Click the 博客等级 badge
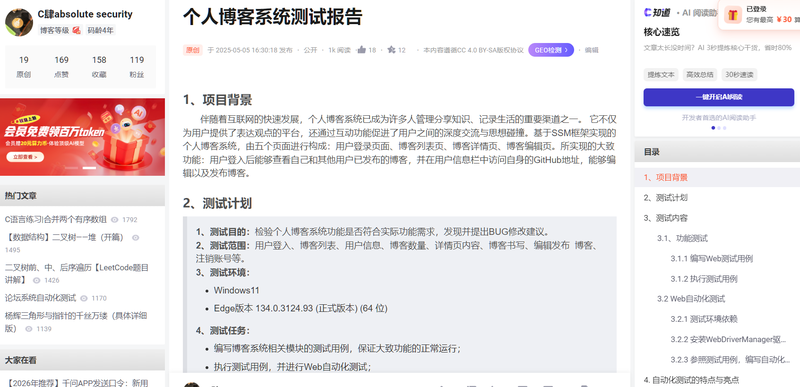Screen dimensions: 800x387 [60, 30]
